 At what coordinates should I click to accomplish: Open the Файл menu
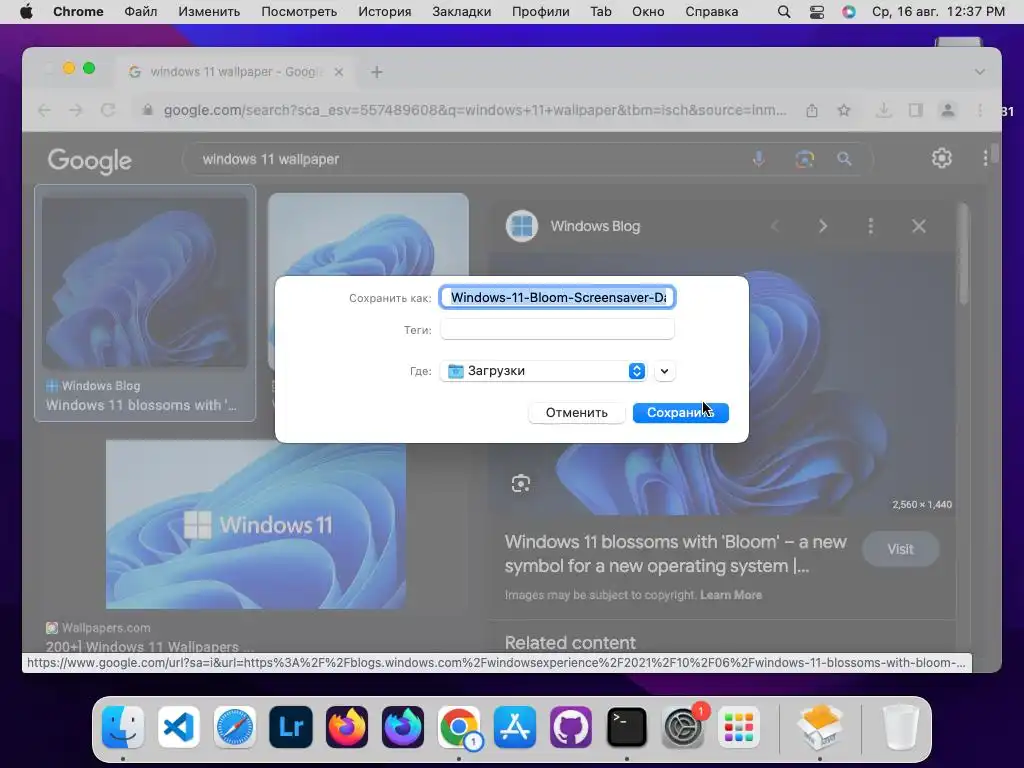click(140, 12)
